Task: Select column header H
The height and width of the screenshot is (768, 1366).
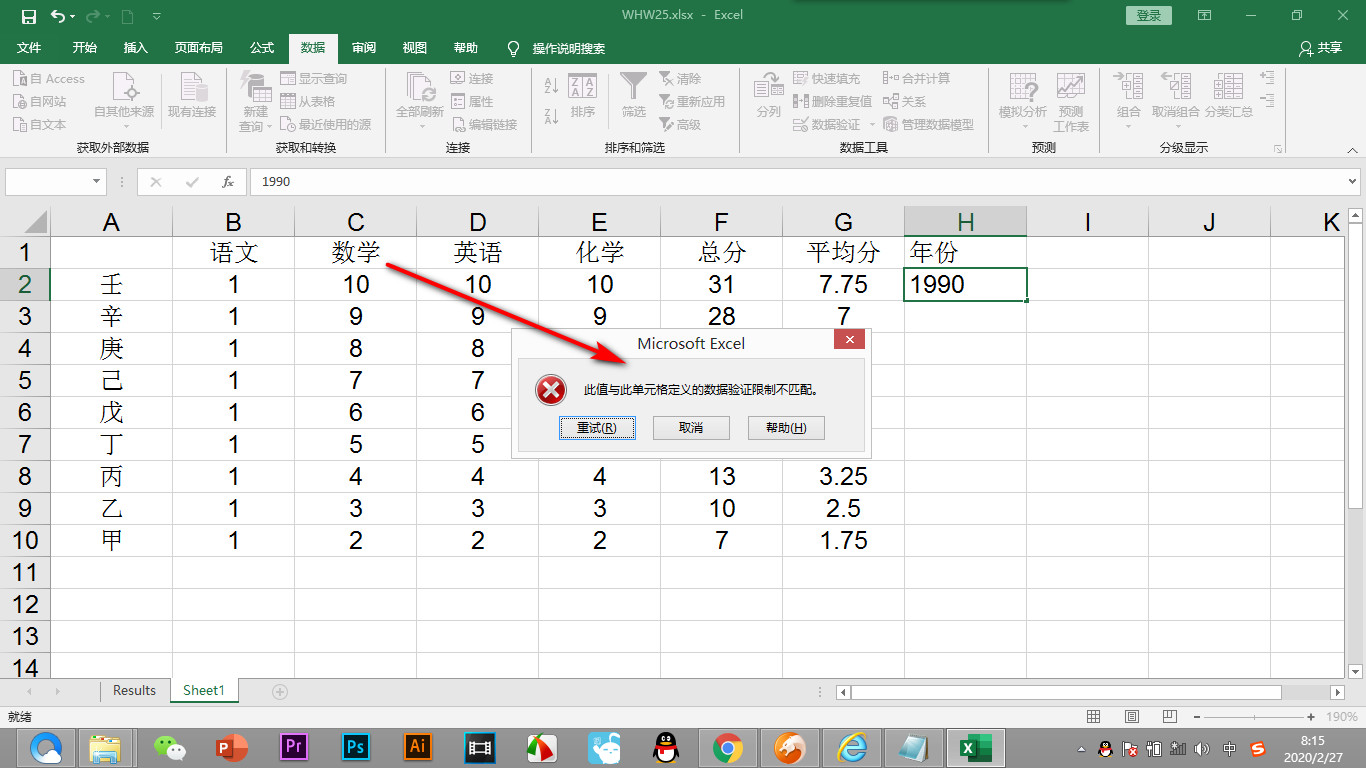Action: 965,222
